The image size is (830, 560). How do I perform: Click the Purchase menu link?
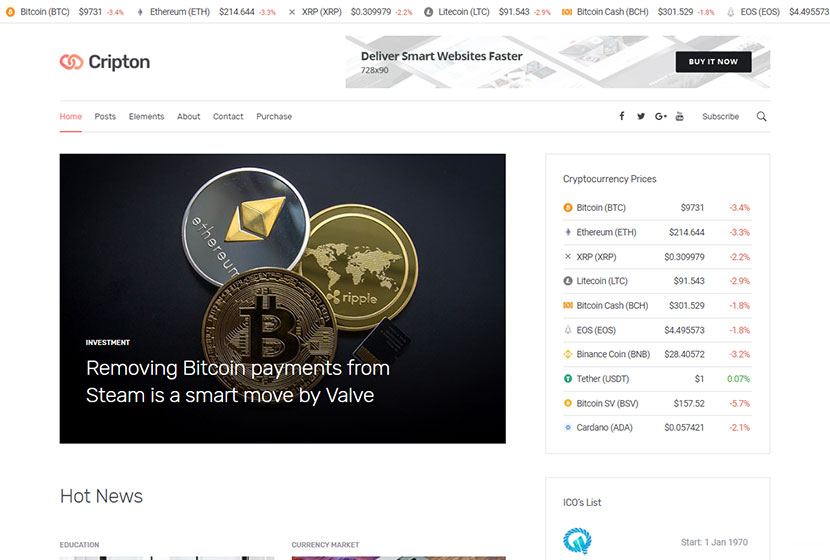coord(274,116)
